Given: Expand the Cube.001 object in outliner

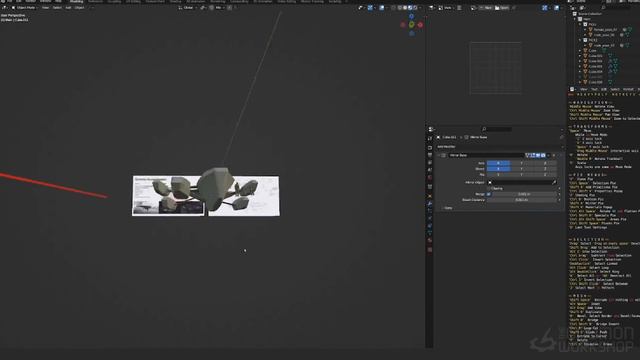Looking at the screenshot, I should (580, 56).
